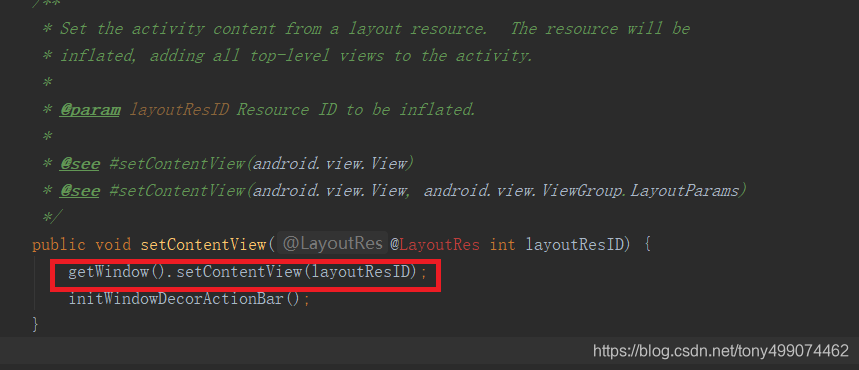
Task: Open the setContentView ViewGroup.LayoutParams reference
Action: [427, 191]
